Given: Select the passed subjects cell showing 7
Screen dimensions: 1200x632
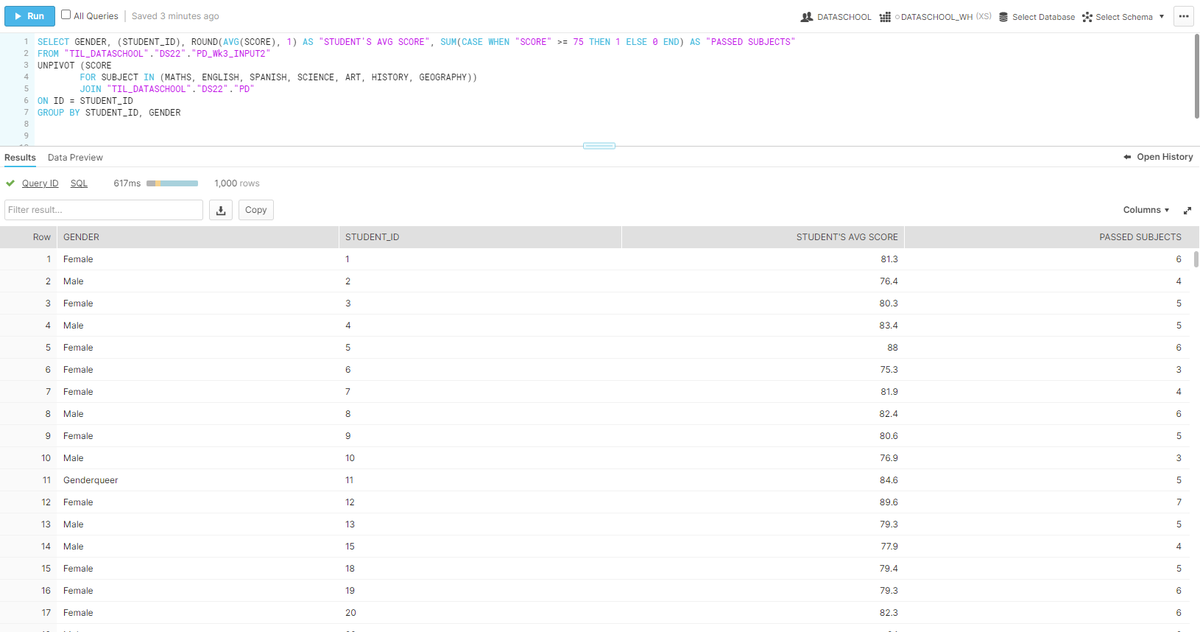Looking at the screenshot, I should click(1044, 502).
